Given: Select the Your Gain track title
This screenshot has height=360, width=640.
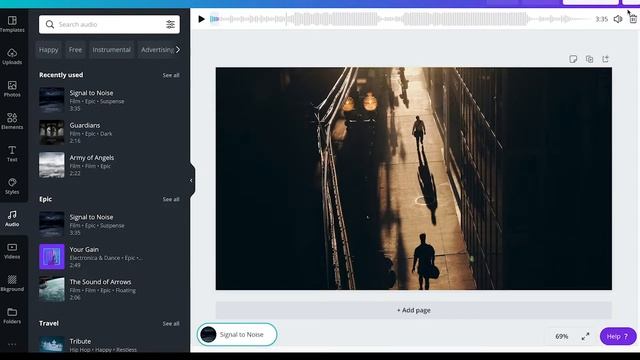Looking at the screenshot, I should tap(84, 249).
